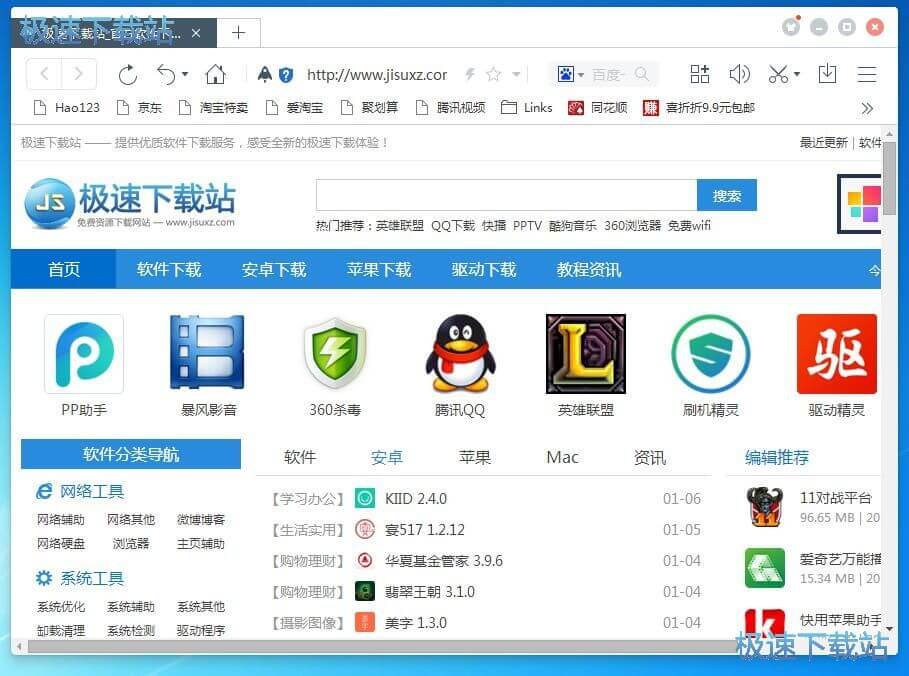This screenshot has height=676, width=909.
Task: Go back with the browser back arrow
Action: [x=44, y=74]
